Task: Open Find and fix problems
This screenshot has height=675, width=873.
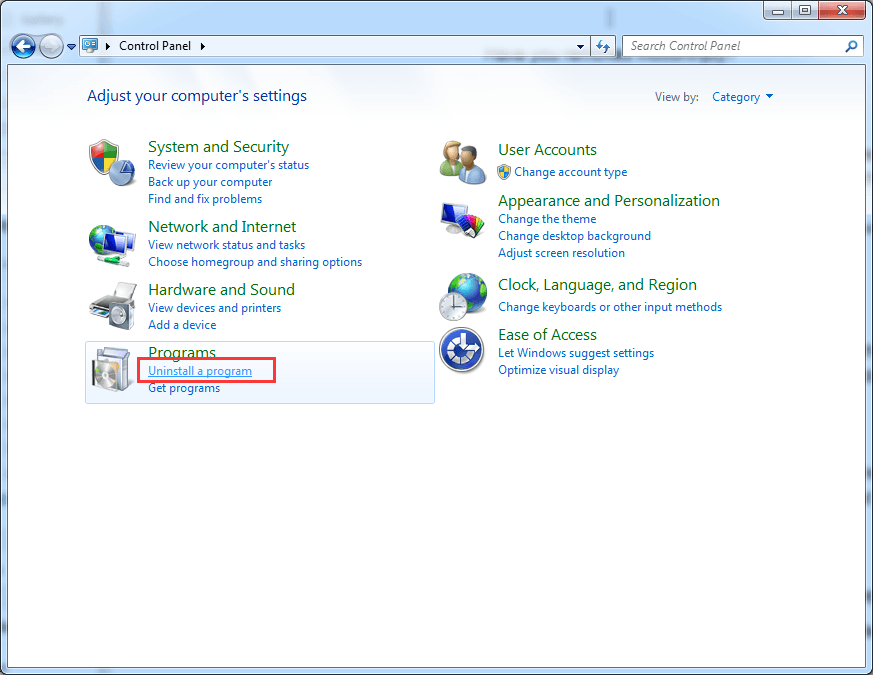Action: [205, 199]
